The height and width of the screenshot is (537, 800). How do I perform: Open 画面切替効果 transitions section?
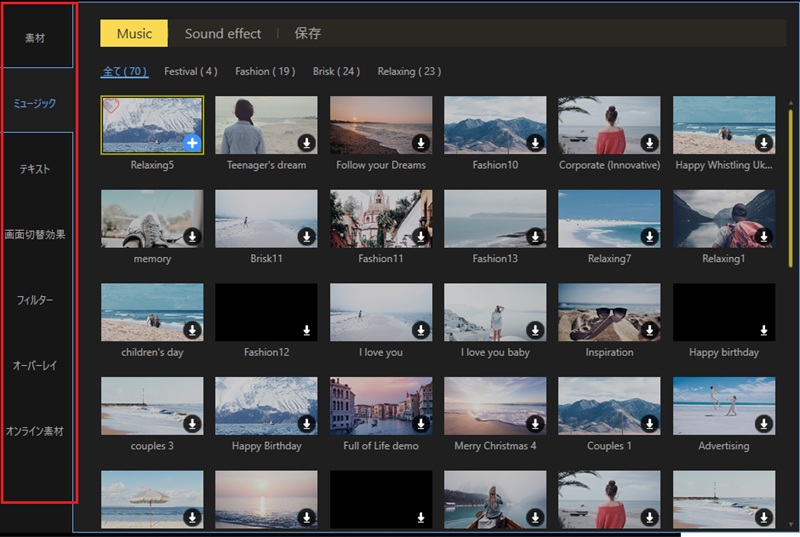[35, 235]
